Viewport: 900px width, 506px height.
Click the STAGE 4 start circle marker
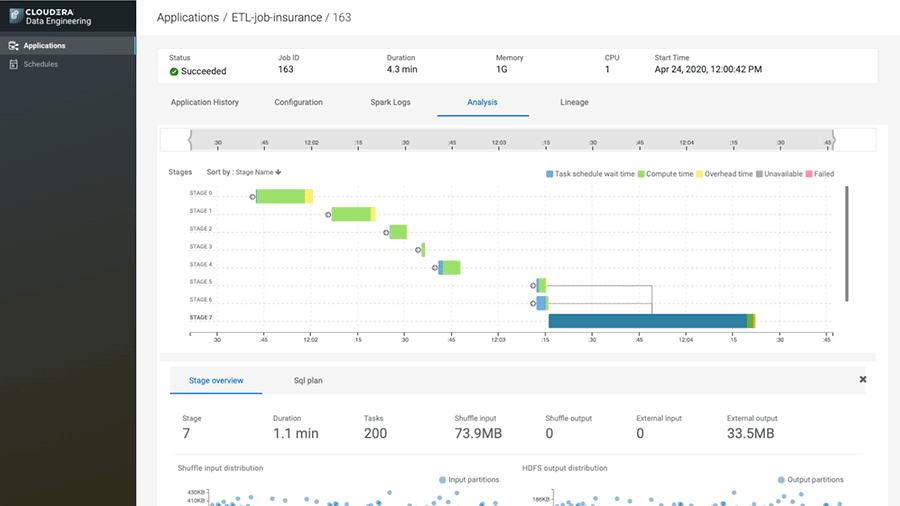pos(435,267)
